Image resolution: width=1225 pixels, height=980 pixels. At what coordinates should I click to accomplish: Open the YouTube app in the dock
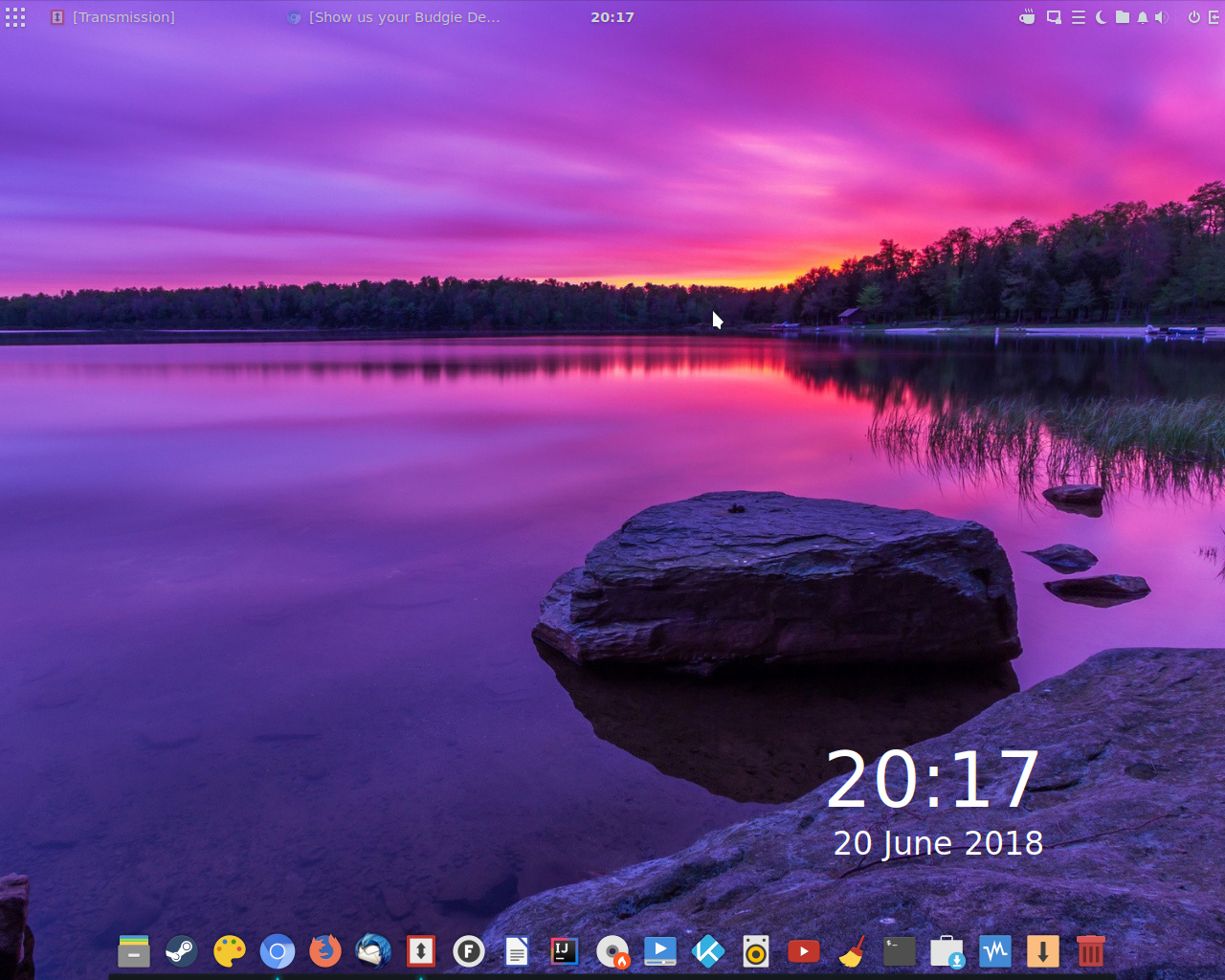[x=804, y=951]
